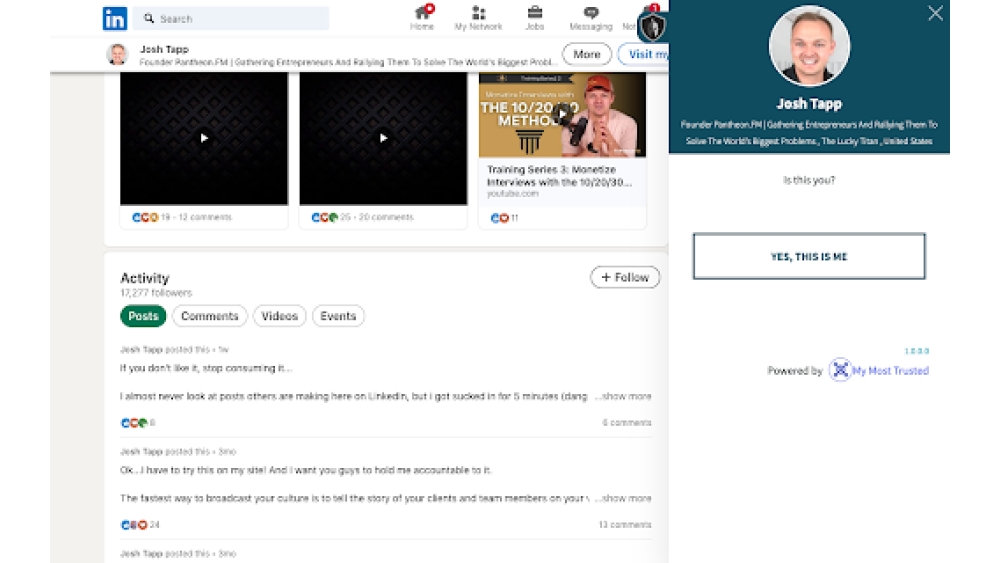Viewport: 1000px width, 563px height.
Task: Click the LinkedIn logo icon
Action: pyautogui.click(x=115, y=18)
